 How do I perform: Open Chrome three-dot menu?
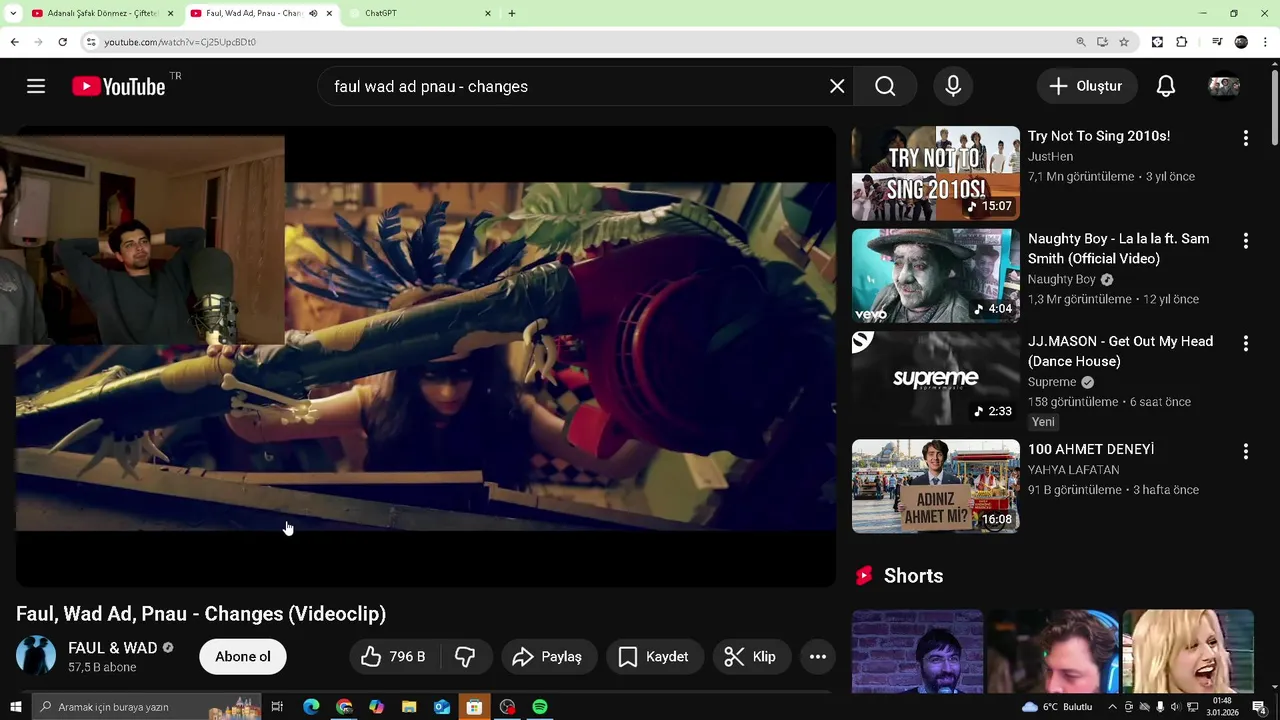[1266, 42]
